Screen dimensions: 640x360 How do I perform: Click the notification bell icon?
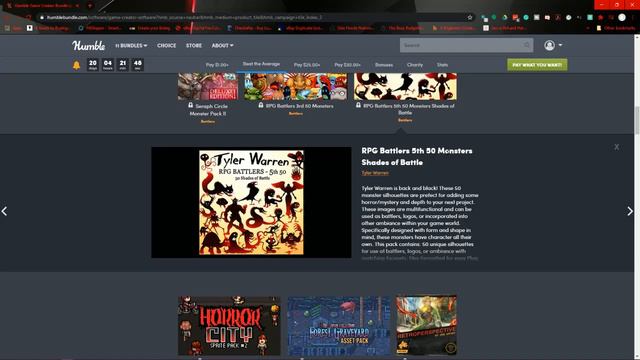tap(76, 65)
